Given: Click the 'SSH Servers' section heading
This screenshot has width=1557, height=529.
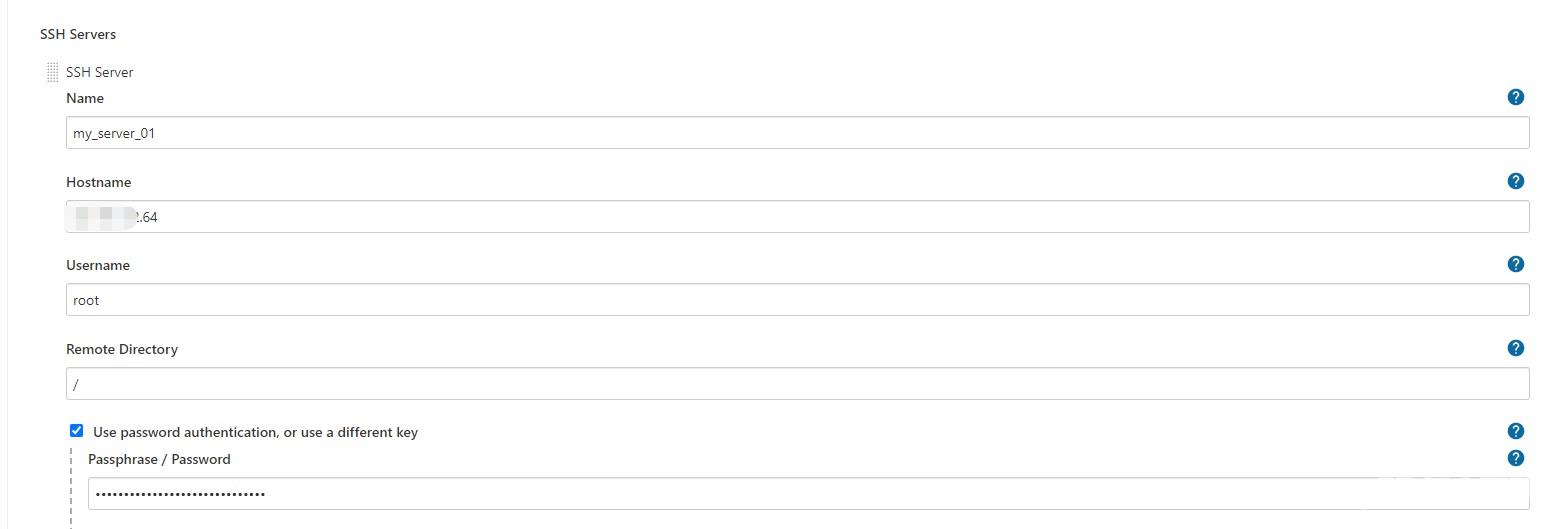Looking at the screenshot, I should (x=78, y=34).
